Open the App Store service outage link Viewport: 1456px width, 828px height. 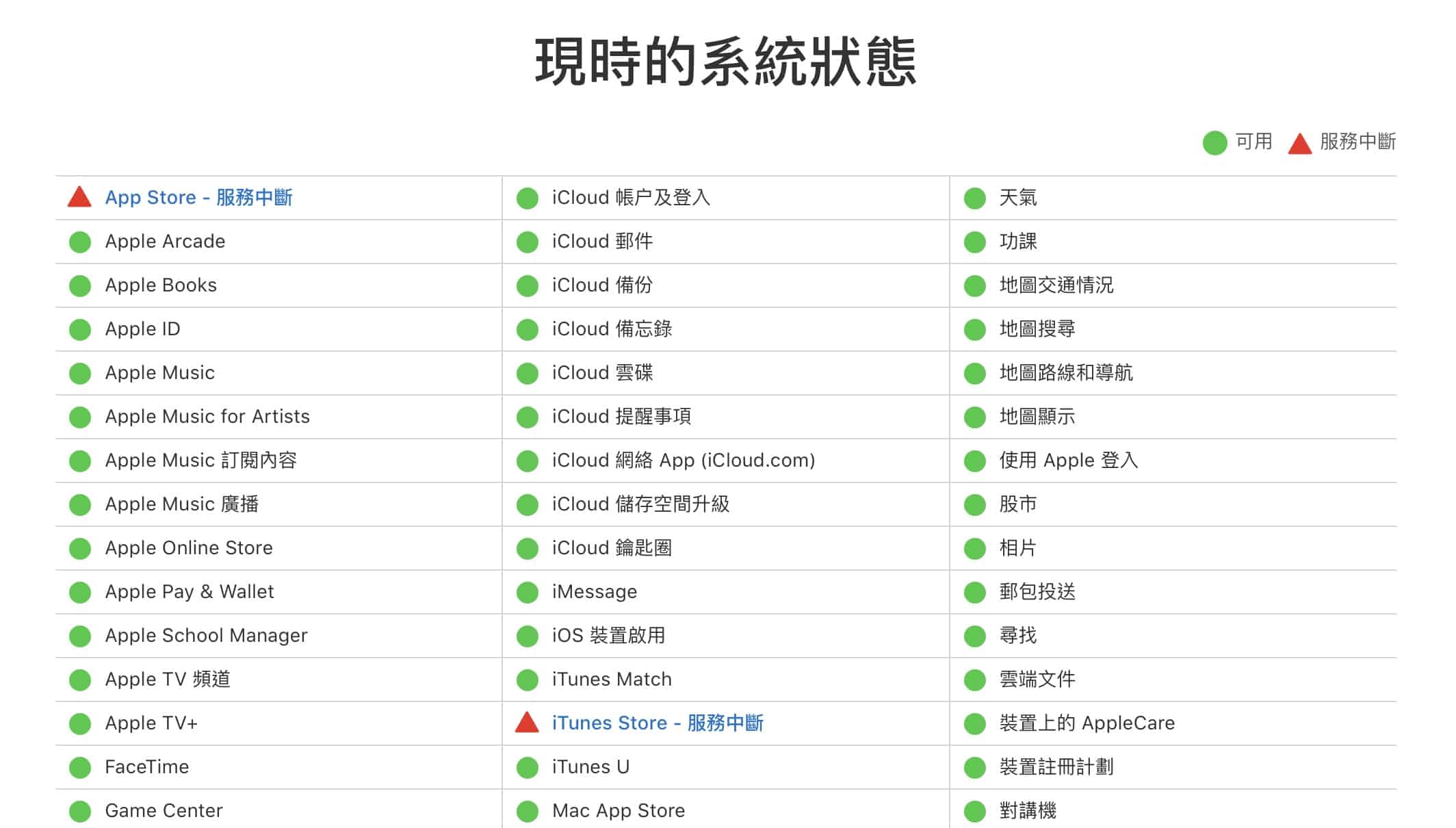pos(198,198)
